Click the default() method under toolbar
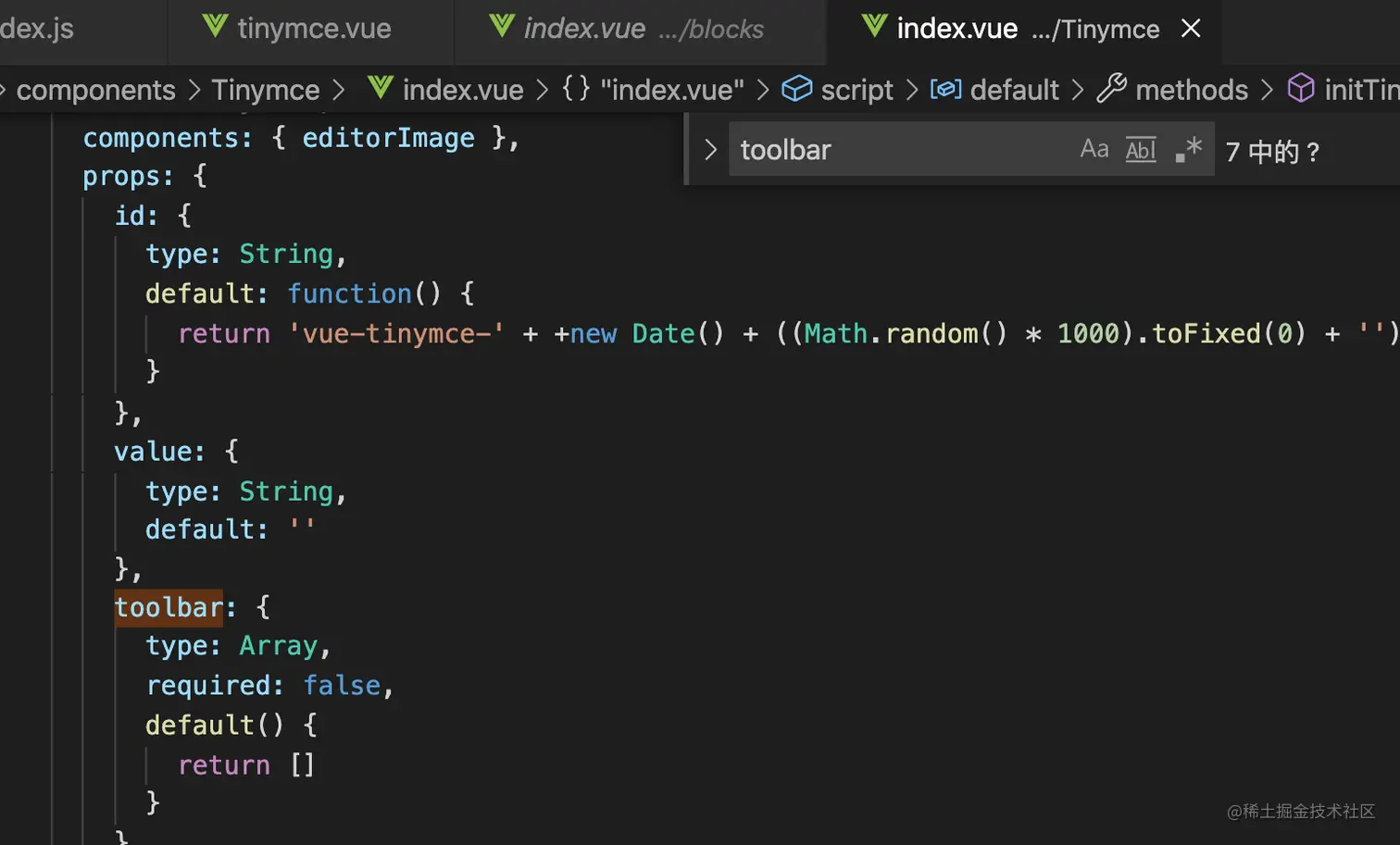The width and height of the screenshot is (1400, 845). tap(215, 725)
